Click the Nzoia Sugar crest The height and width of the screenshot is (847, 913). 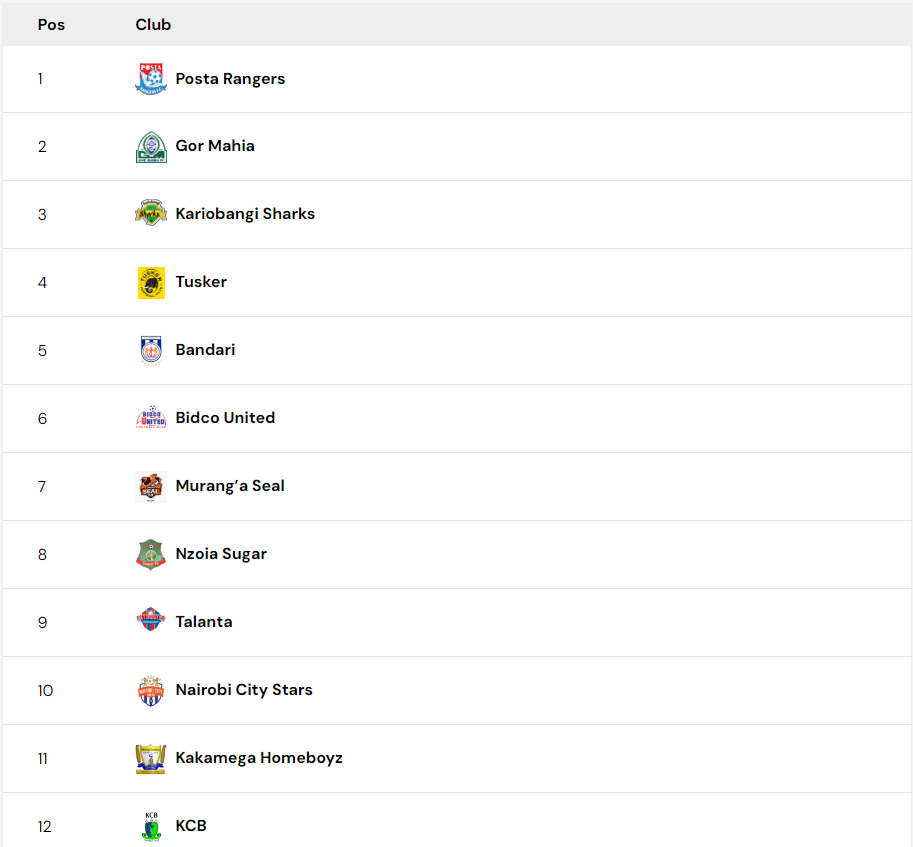[x=151, y=554]
